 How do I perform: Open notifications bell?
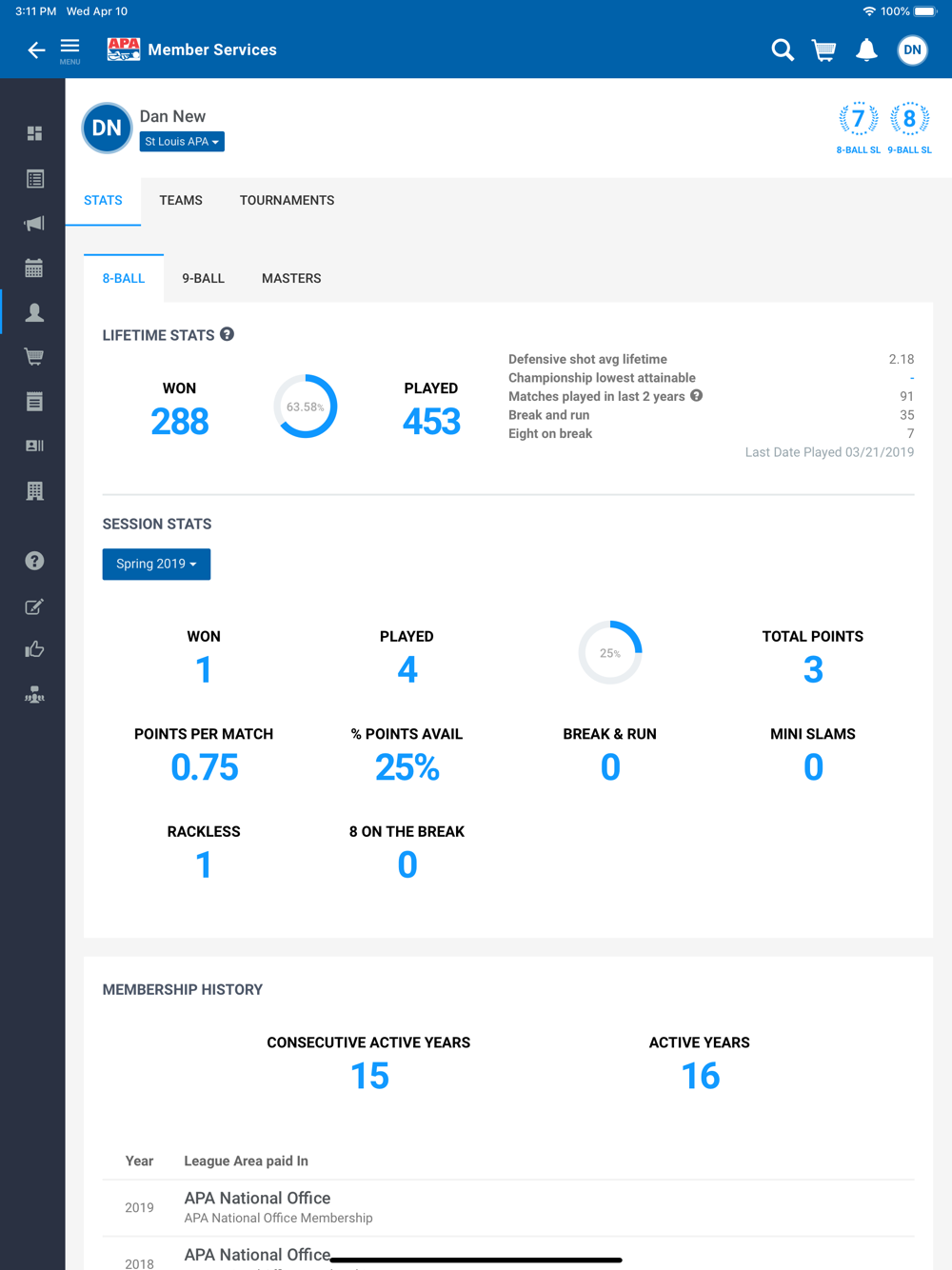866,50
